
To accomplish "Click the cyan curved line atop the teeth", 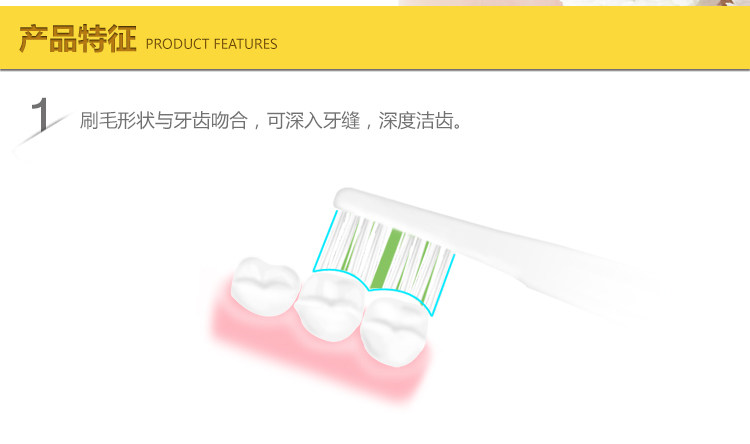I will pyautogui.click(x=373, y=287).
